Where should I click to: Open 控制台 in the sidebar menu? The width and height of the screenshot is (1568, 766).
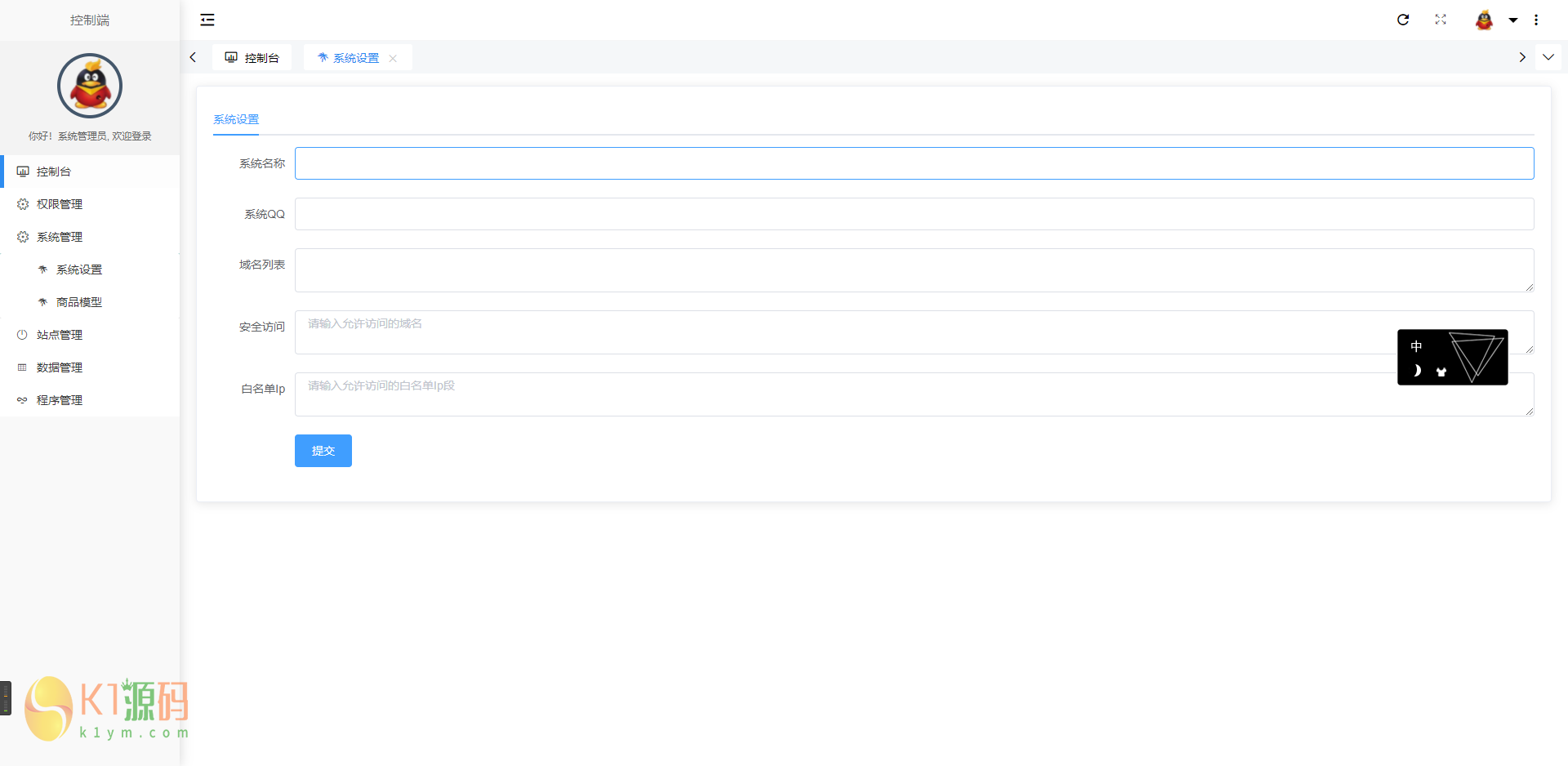click(x=90, y=171)
